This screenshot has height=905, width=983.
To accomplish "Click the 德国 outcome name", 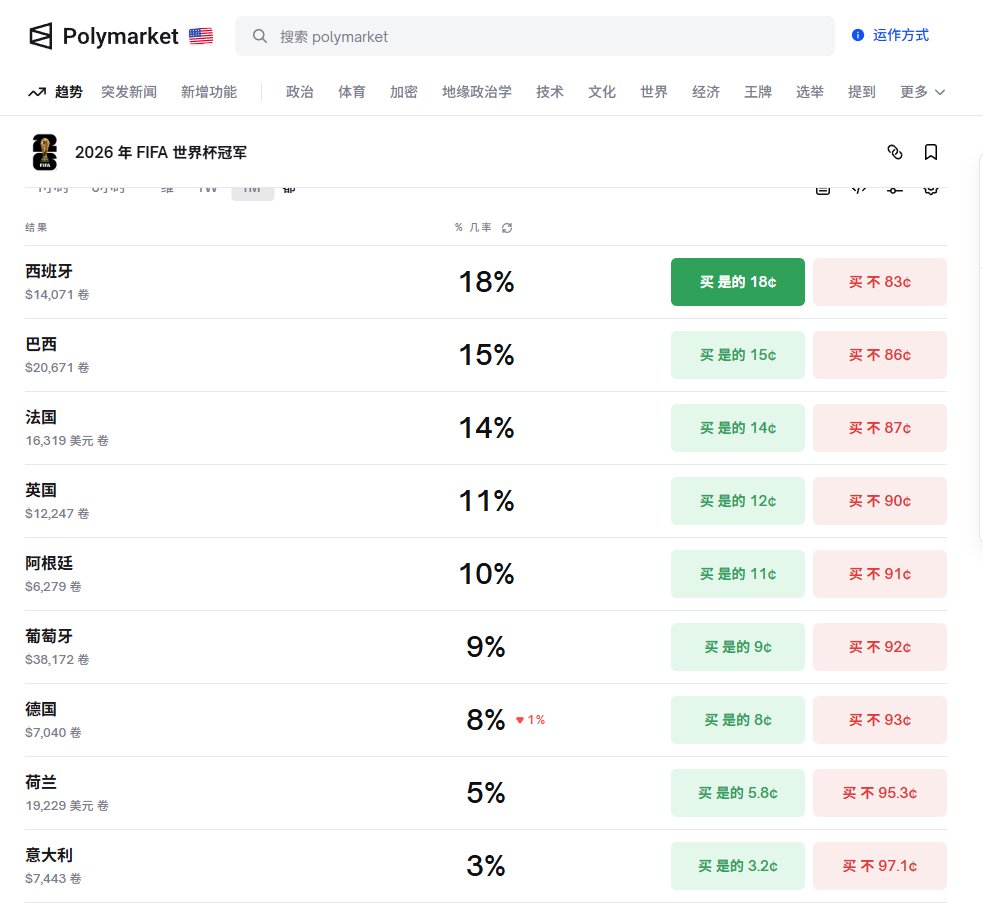I will [41, 709].
